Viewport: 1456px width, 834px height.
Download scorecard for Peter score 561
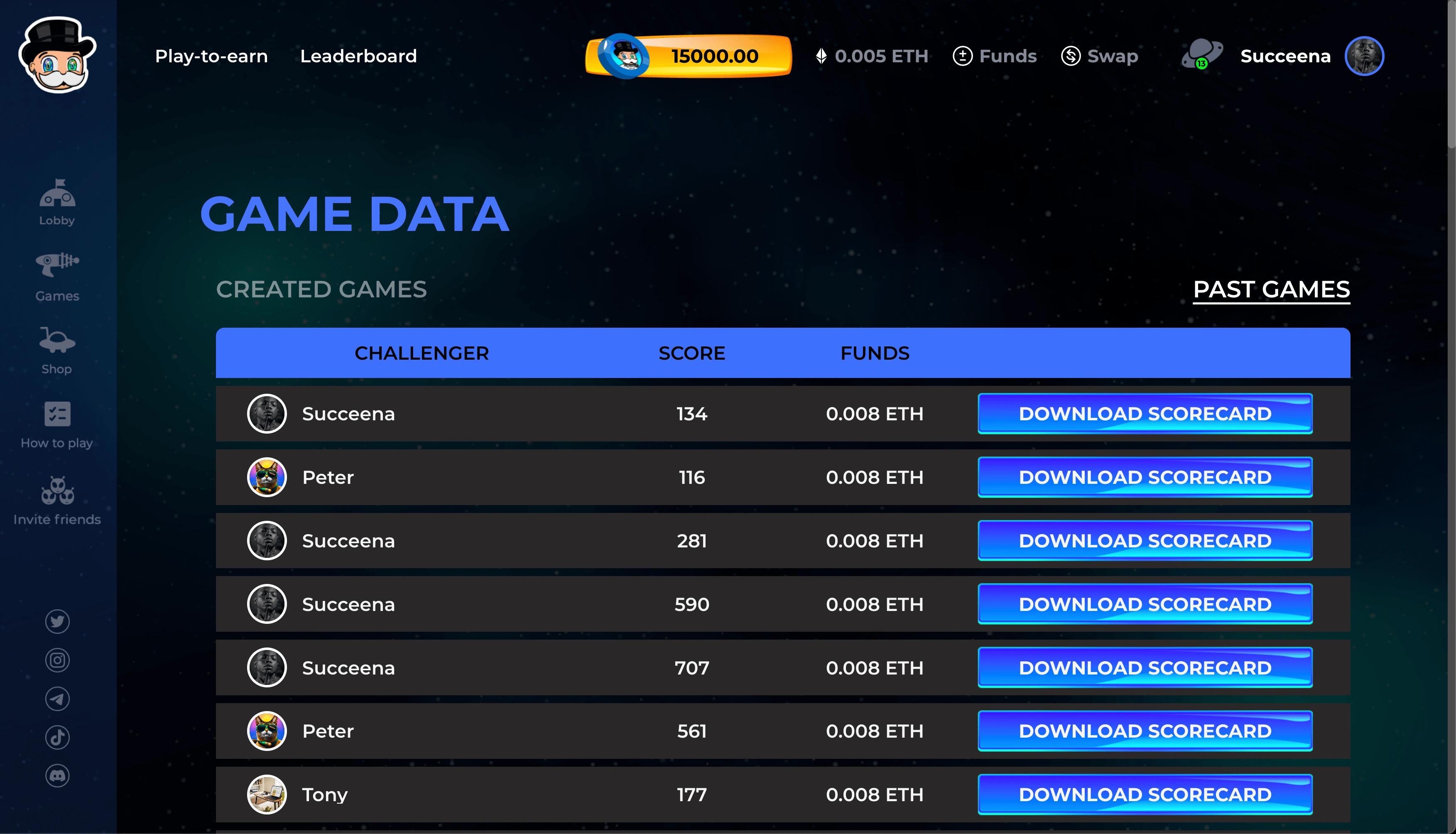click(x=1145, y=731)
